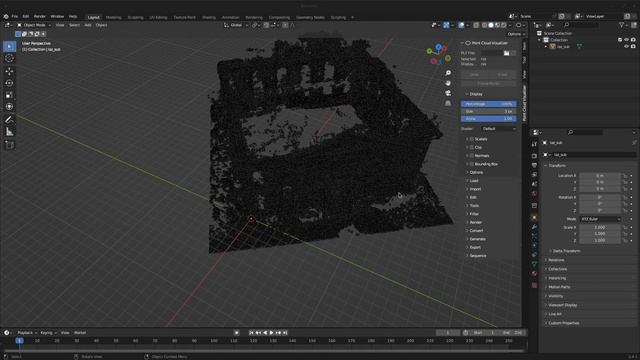Open the Modifiers properties tab icon
Image resolution: width=640 pixels, height=360 pixels.
534,227
